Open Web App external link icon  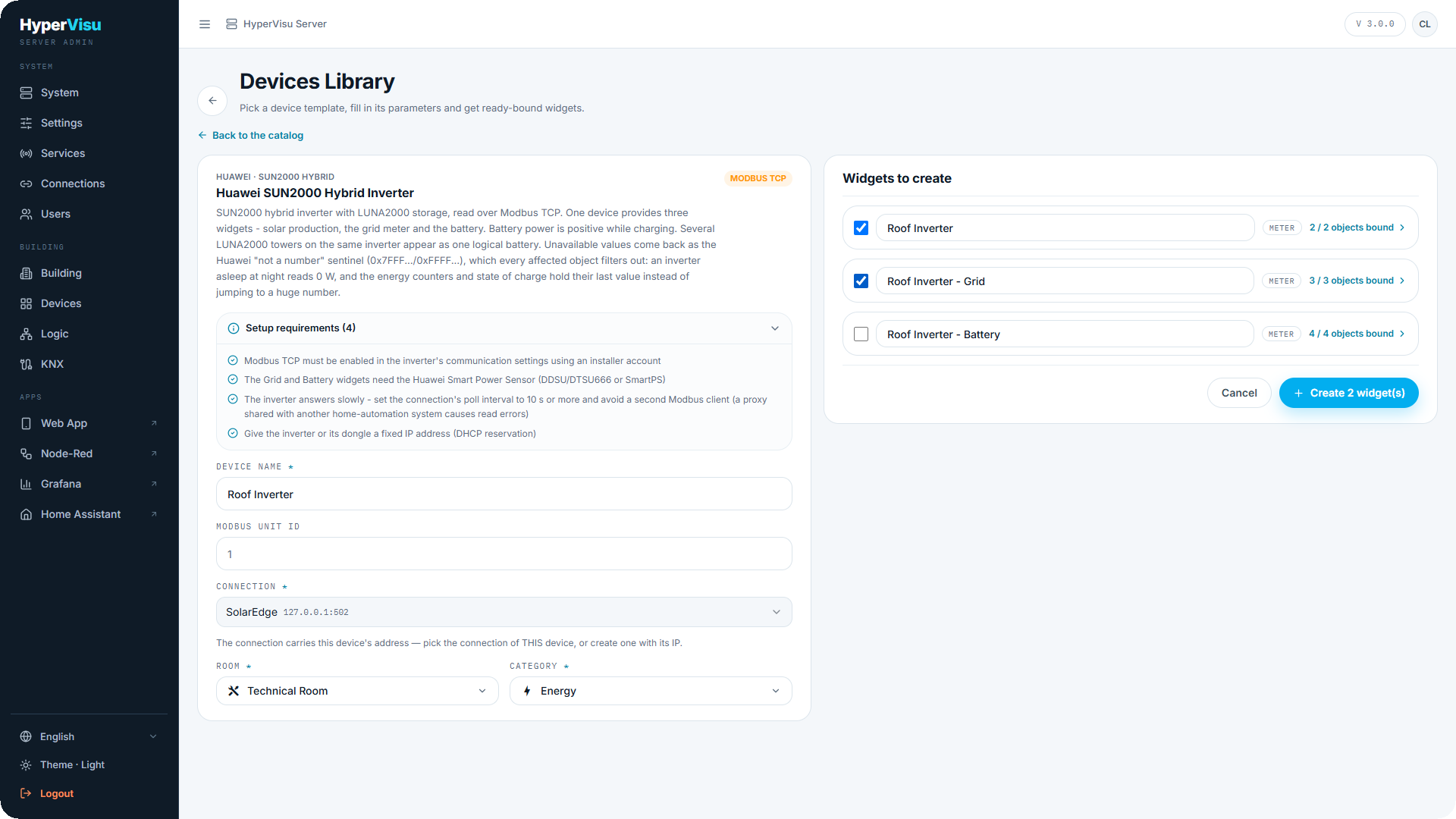pos(154,423)
